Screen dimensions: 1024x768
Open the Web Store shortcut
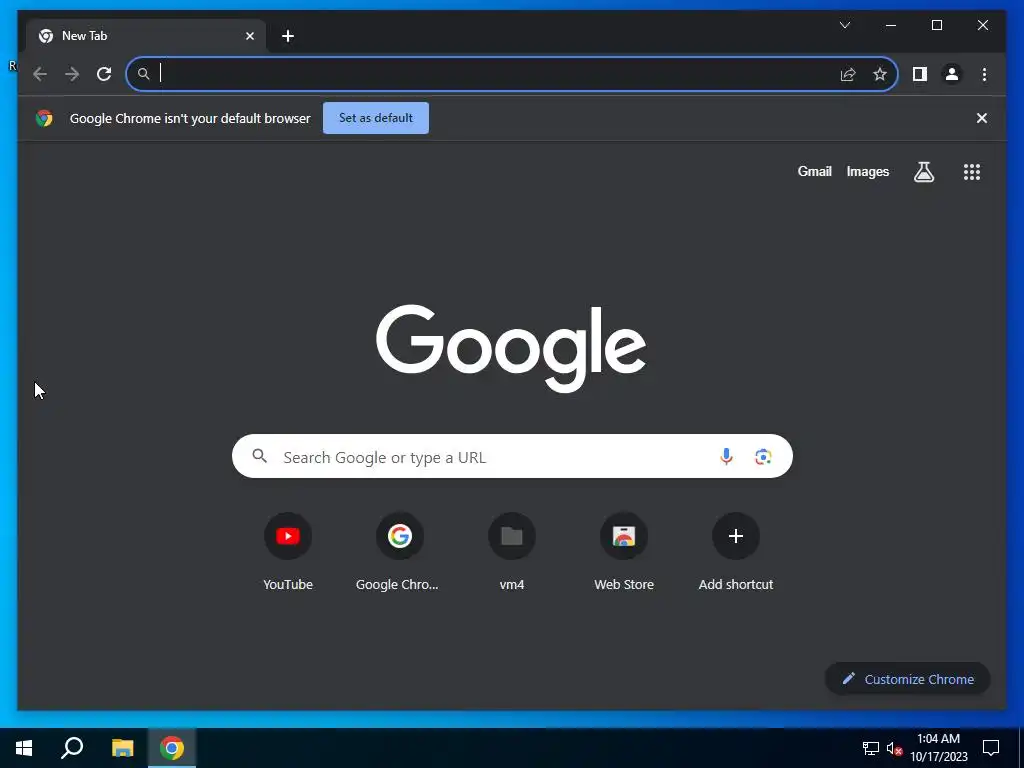[x=624, y=552]
